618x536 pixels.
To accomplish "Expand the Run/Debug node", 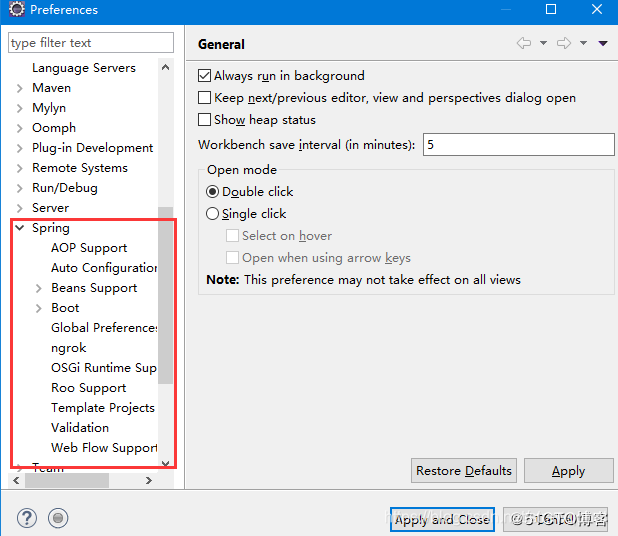I will 20,188.
